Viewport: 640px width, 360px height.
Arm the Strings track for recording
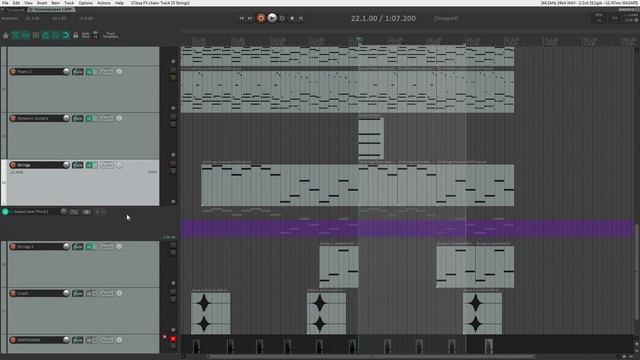(x=13, y=165)
